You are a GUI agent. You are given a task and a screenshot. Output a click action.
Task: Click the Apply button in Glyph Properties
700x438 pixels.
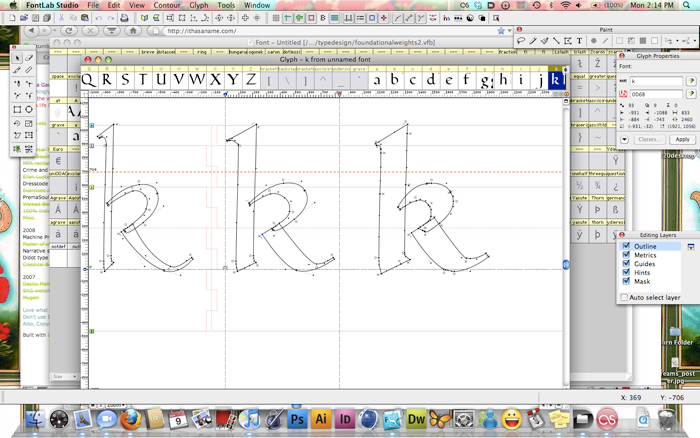pos(682,139)
